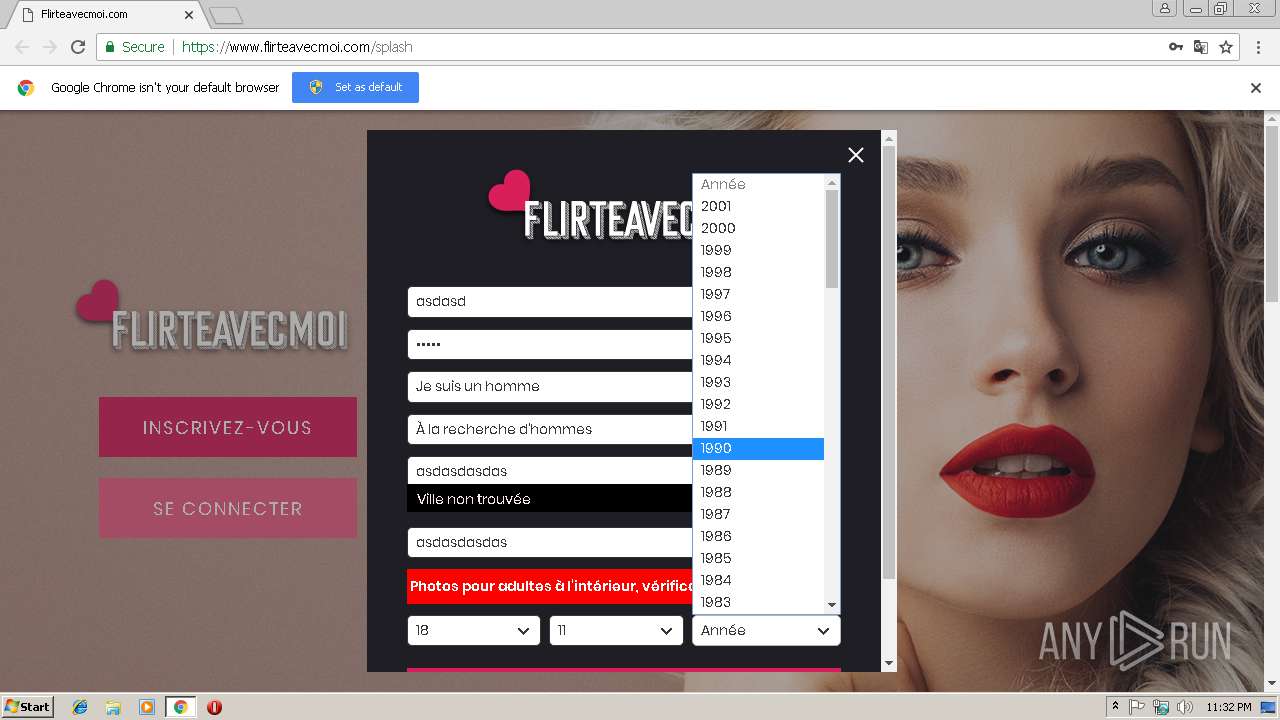Click the popup scrollbar thumb

tap(889, 363)
